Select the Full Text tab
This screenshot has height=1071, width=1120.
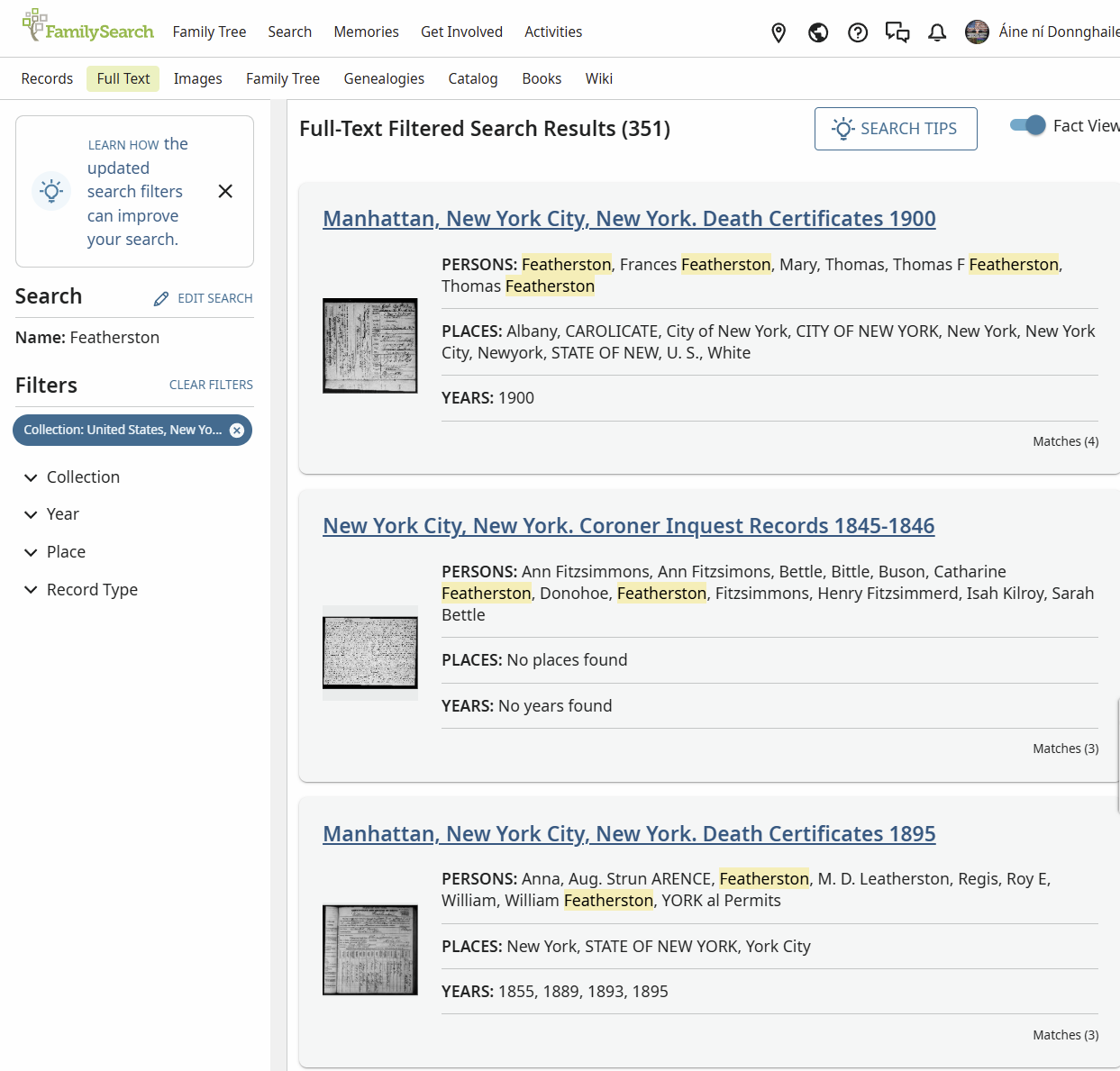point(123,79)
